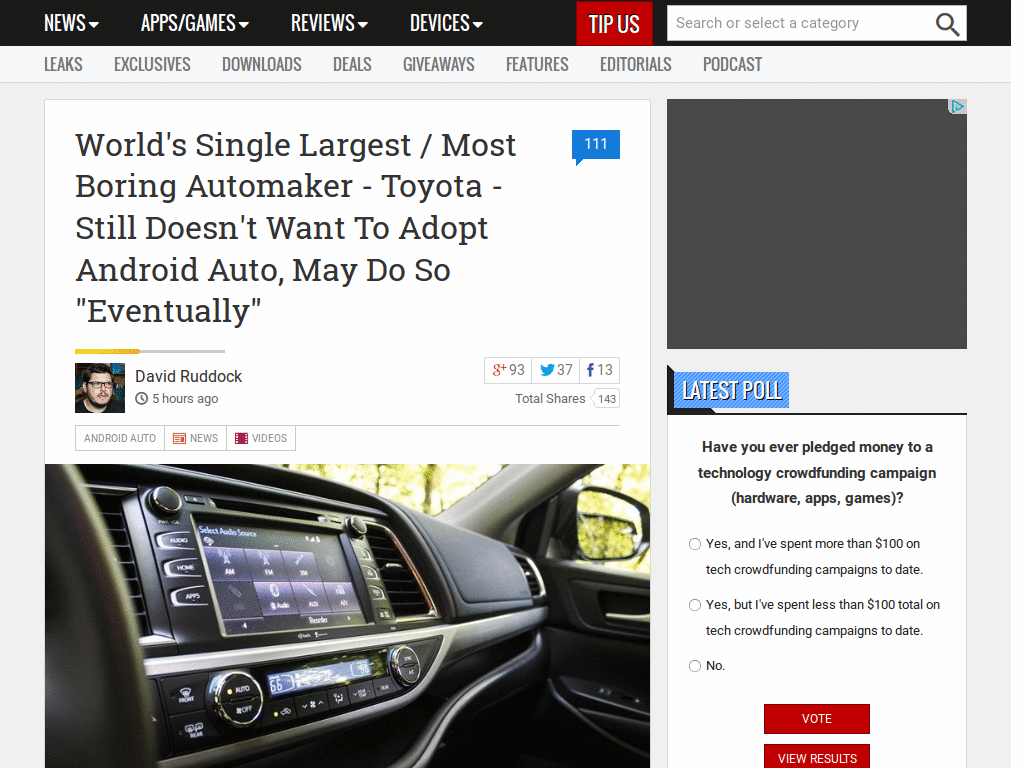Select 'spent more than $100' poll option

695,544
